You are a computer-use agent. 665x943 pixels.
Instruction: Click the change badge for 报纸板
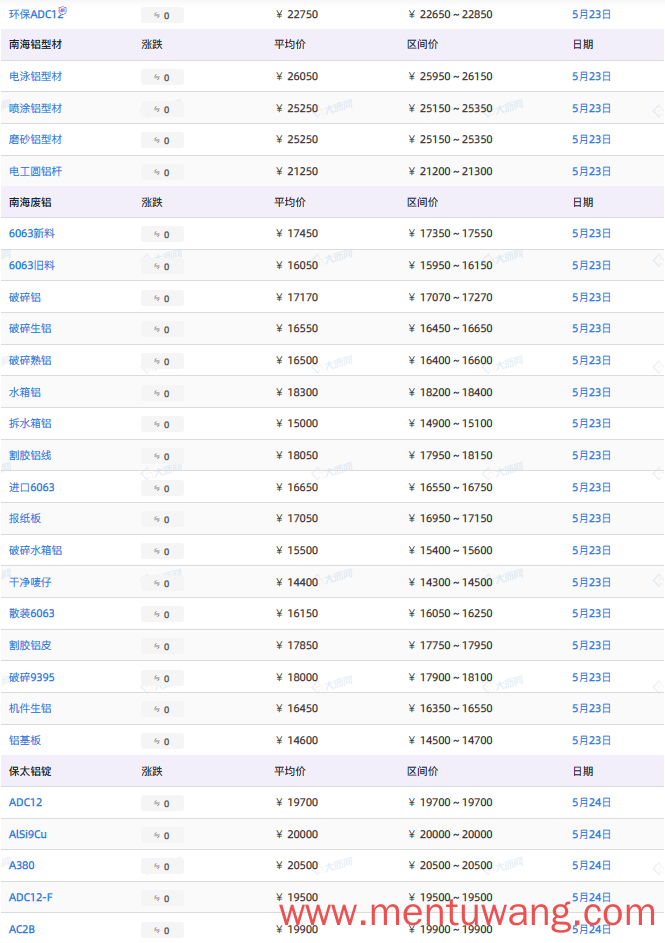click(x=162, y=520)
